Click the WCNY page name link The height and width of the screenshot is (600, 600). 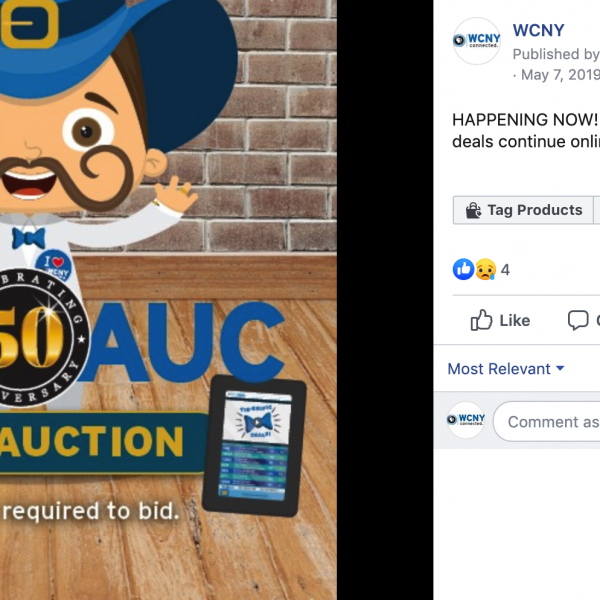click(x=538, y=31)
